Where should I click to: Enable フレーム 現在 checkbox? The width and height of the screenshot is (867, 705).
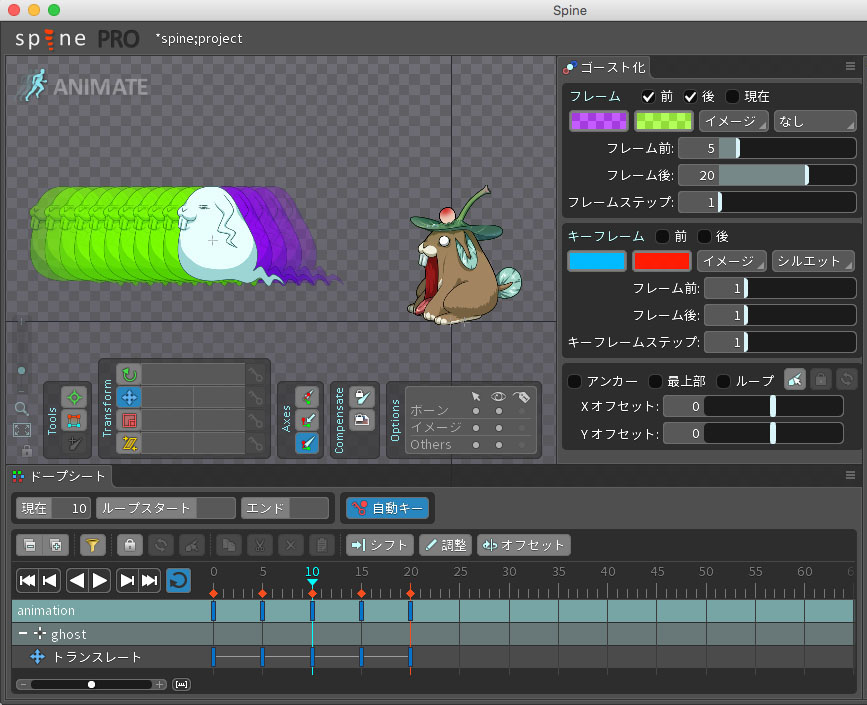tap(732, 97)
